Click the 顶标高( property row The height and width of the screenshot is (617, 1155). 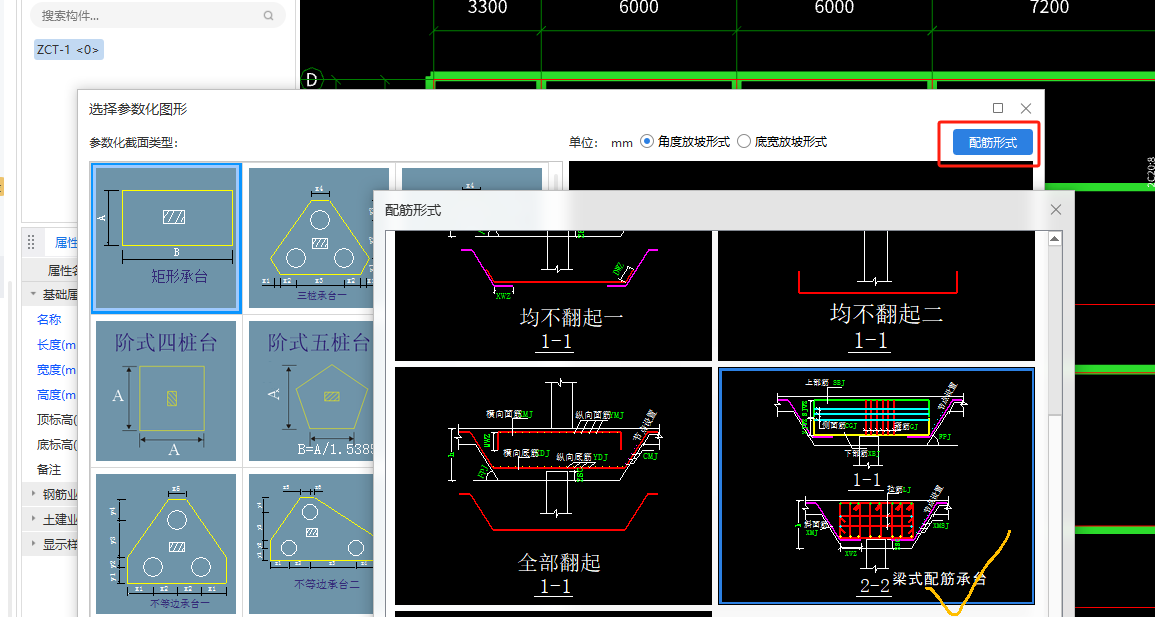[x=49, y=419]
